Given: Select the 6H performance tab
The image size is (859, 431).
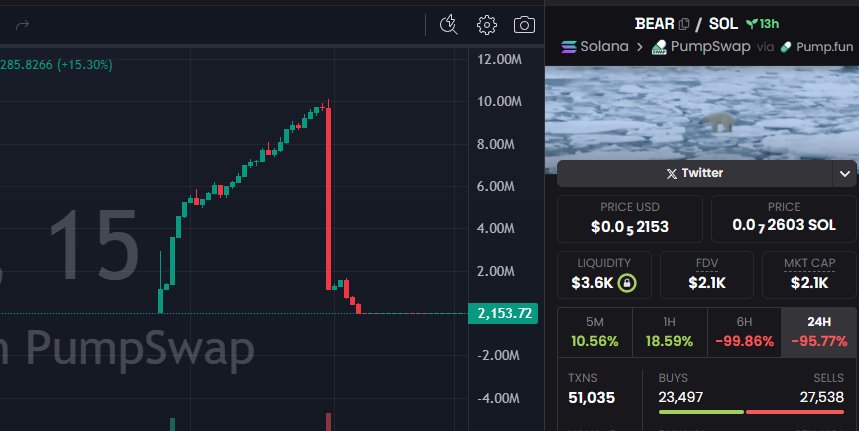Looking at the screenshot, I should [744, 332].
